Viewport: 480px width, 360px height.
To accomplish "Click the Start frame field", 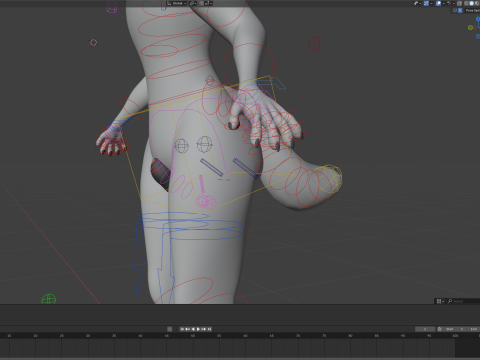I will coord(454,329).
